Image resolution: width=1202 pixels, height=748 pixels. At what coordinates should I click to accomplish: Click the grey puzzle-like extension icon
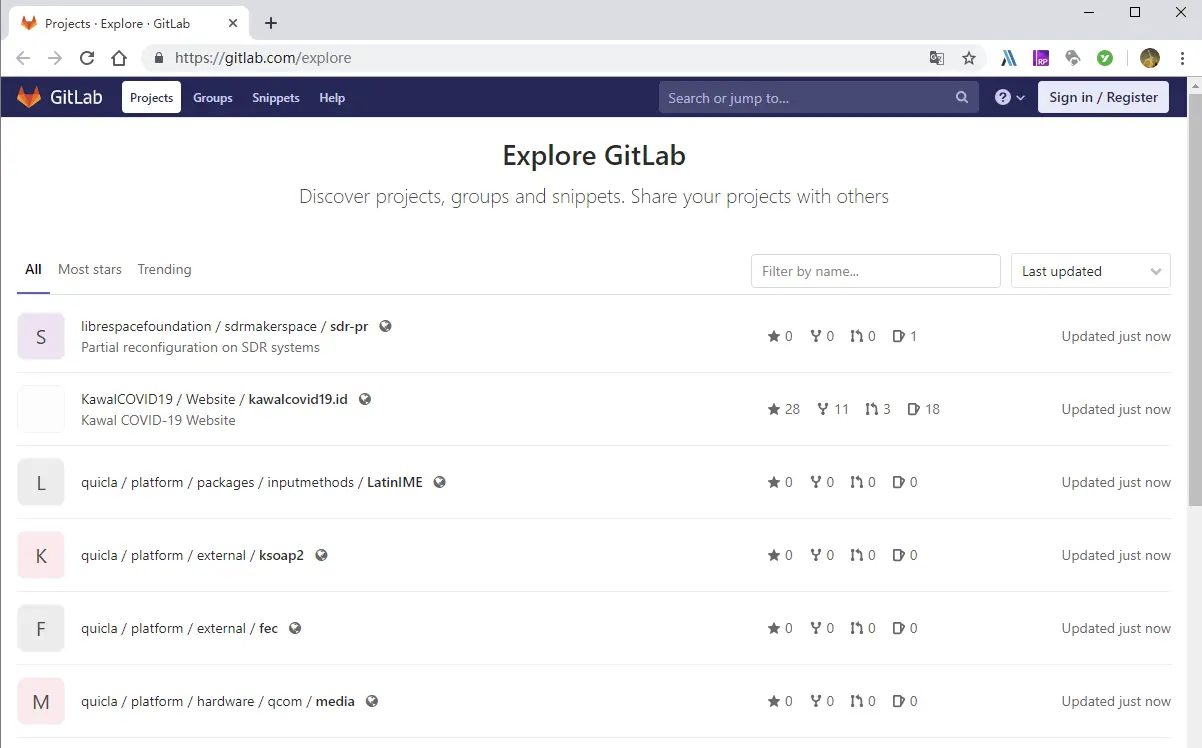click(1073, 58)
